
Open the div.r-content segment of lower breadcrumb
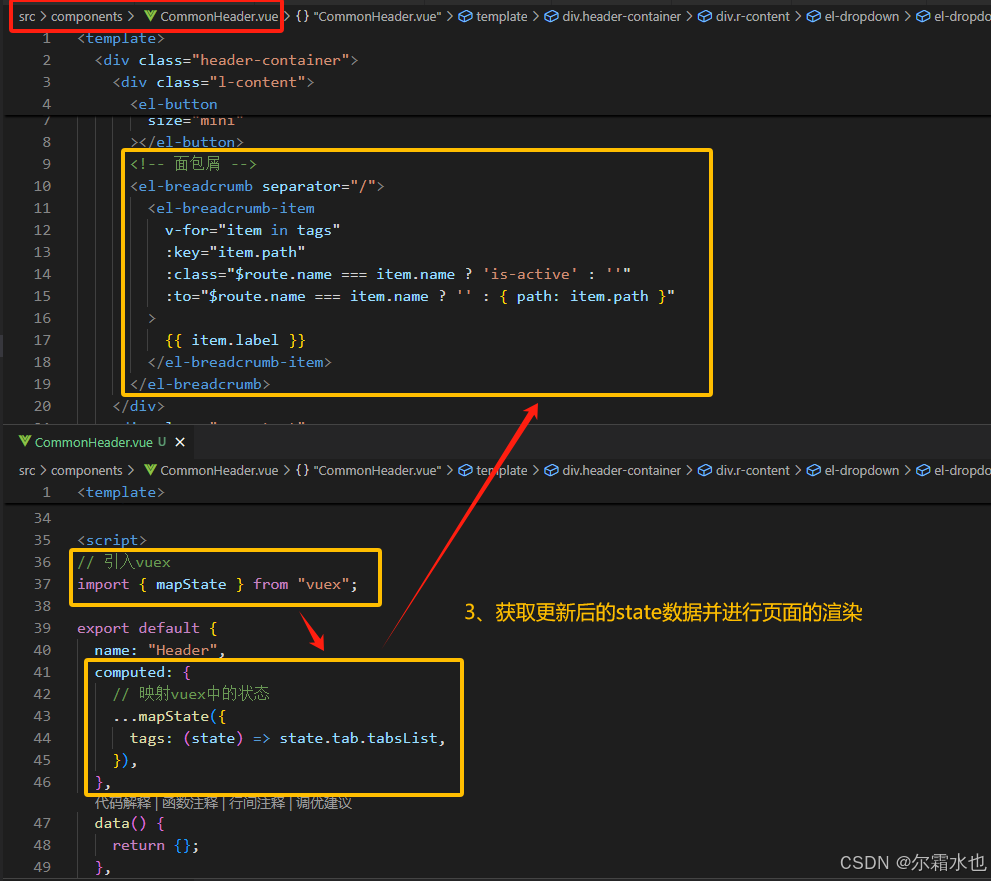(753, 470)
